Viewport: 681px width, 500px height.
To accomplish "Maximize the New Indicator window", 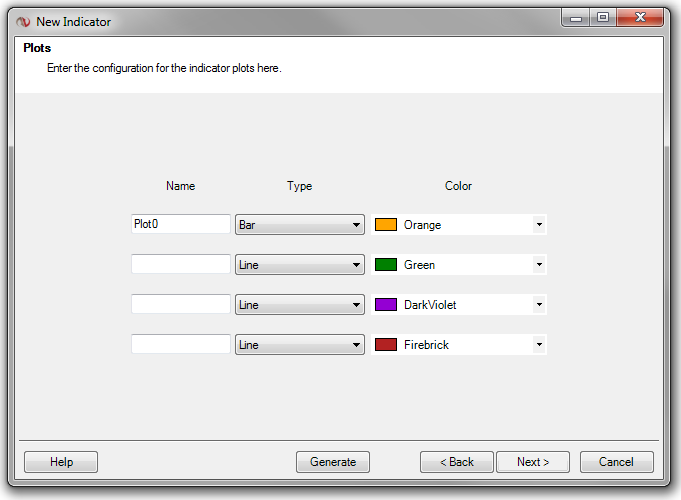I will (x=603, y=18).
